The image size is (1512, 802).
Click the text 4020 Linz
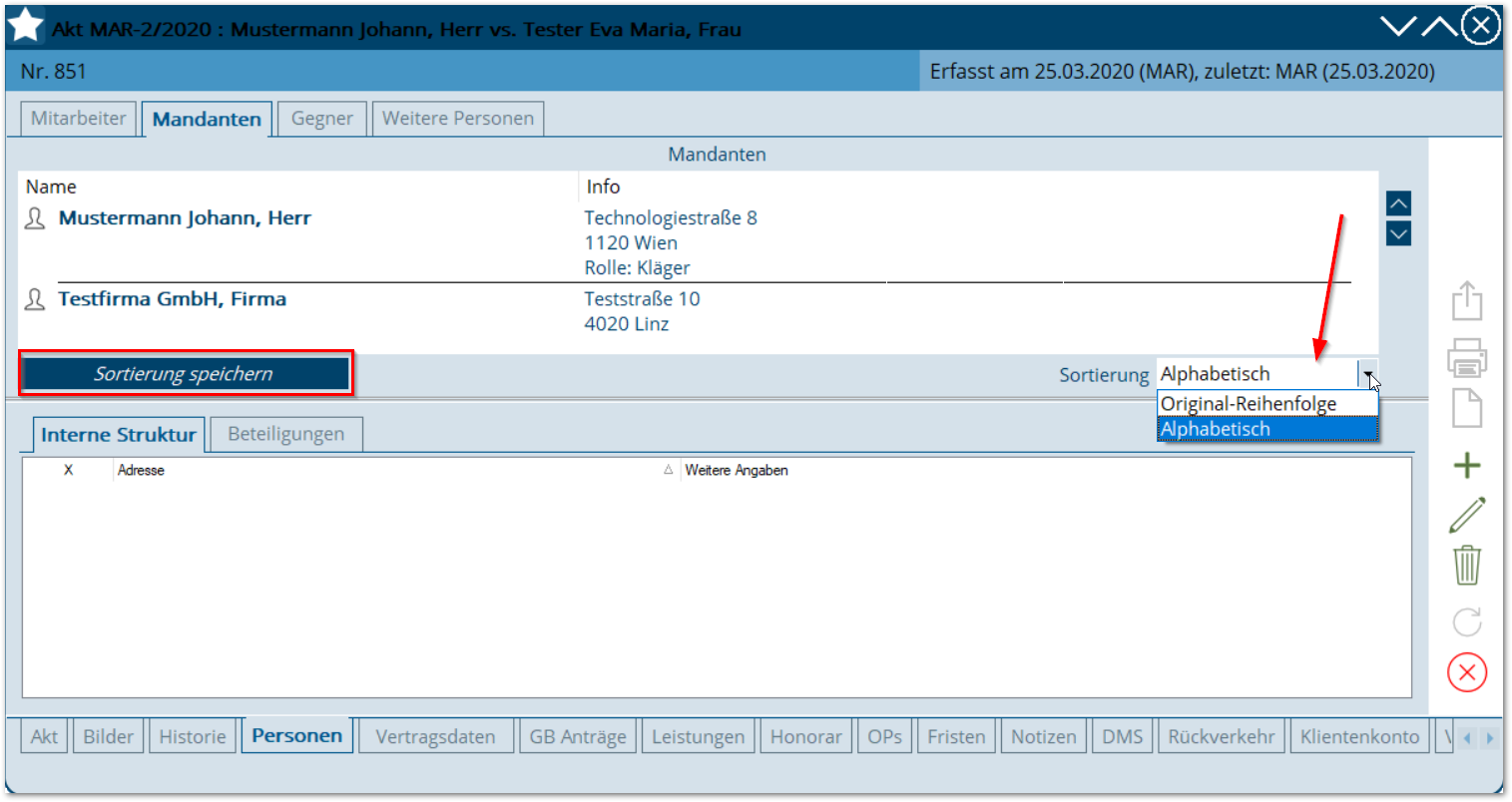(x=627, y=323)
